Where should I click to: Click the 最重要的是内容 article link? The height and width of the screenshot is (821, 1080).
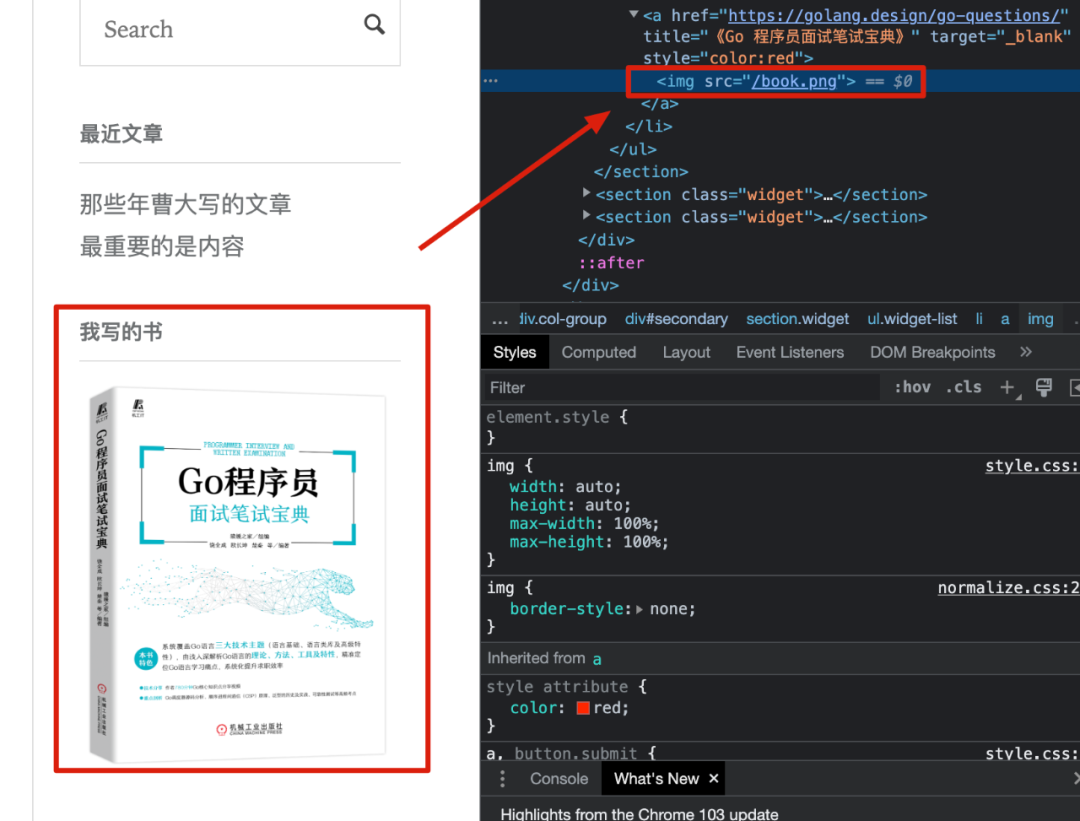pos(162,247)
